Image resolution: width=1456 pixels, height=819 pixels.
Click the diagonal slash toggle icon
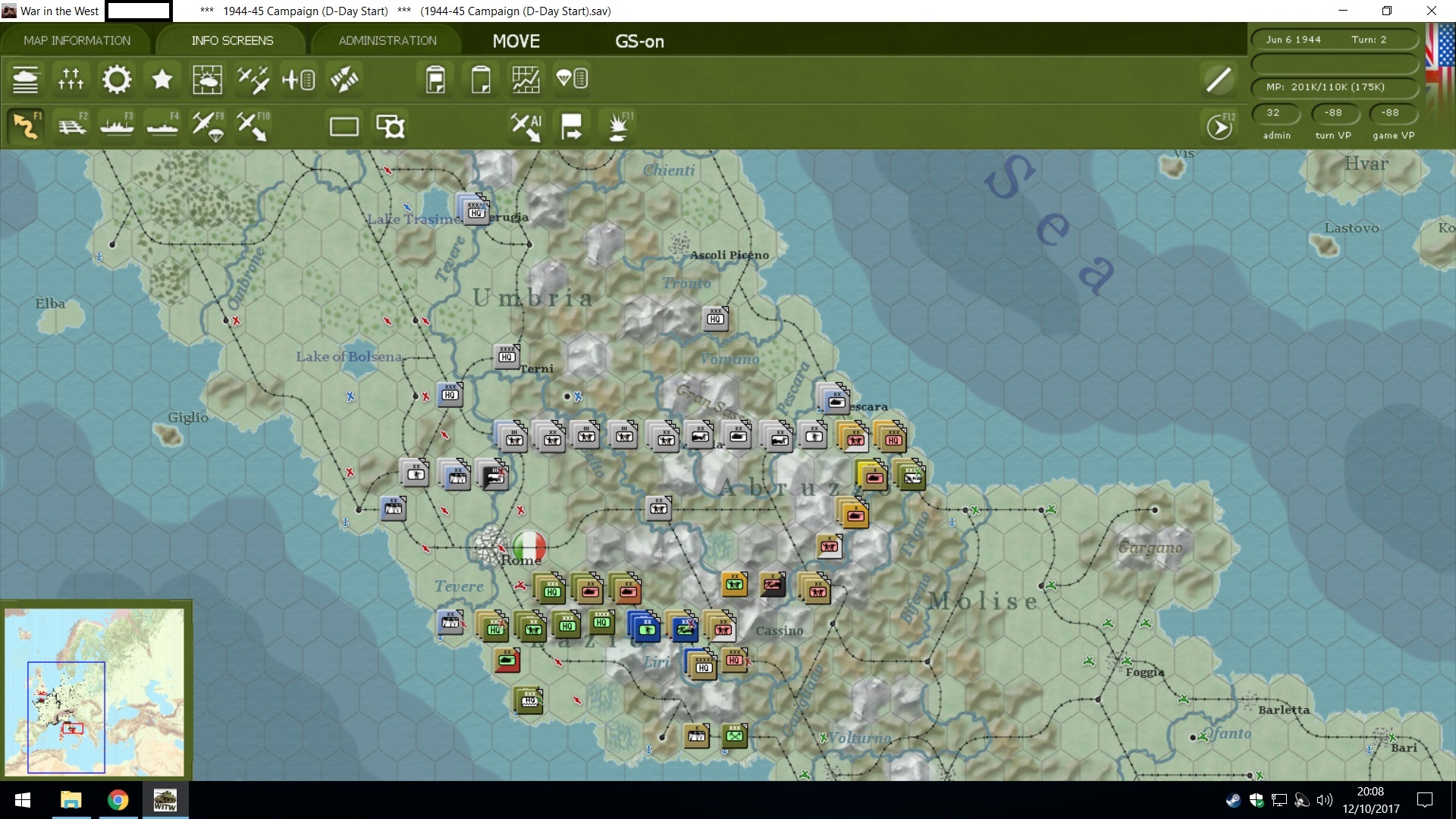click(1219, 80)
